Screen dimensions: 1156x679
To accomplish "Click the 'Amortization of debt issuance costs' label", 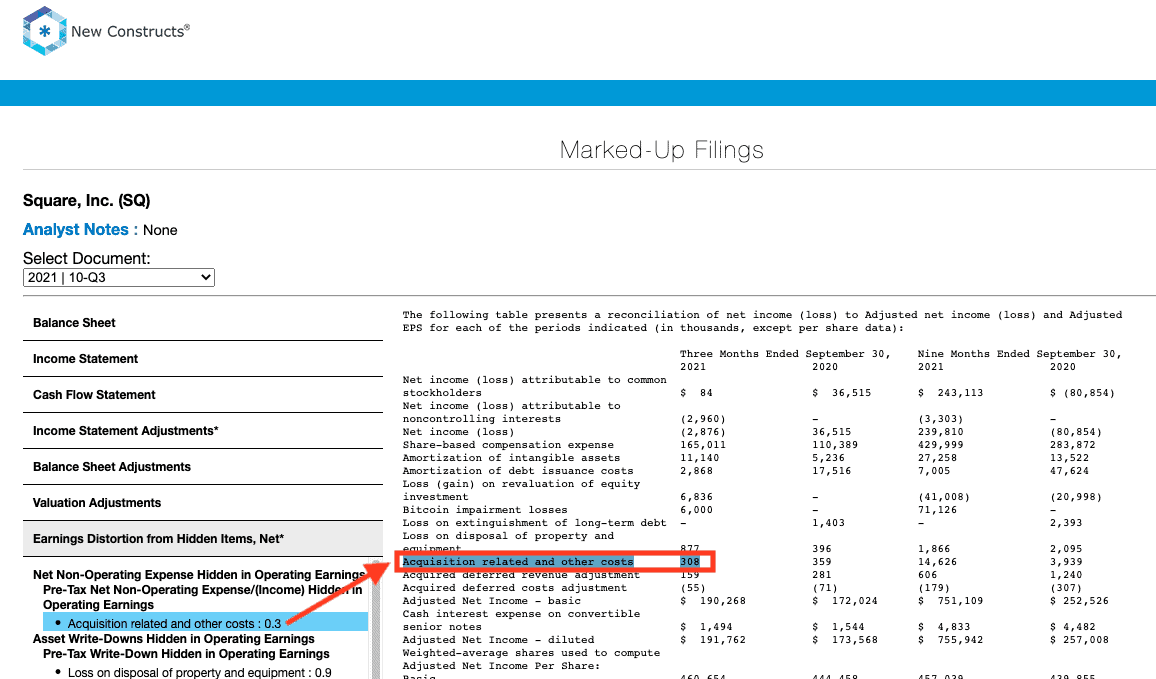I will (518, 470).
